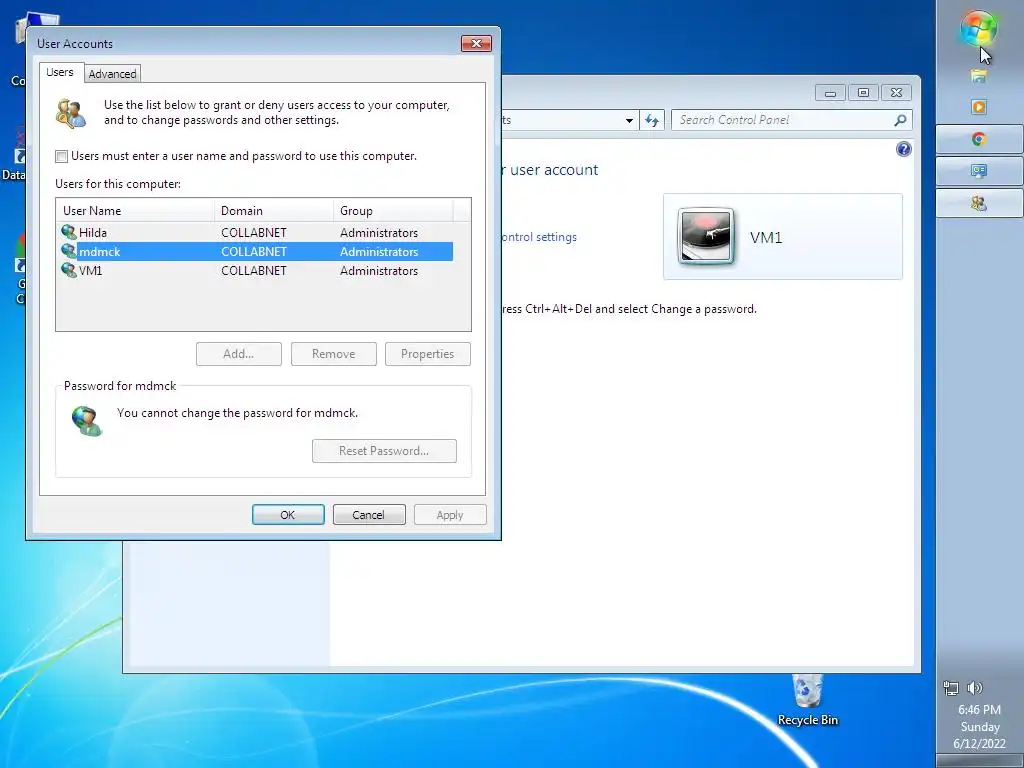Select the Users tab
Image resolution: width=1024 pixels, height=768 pixels.
60,72
